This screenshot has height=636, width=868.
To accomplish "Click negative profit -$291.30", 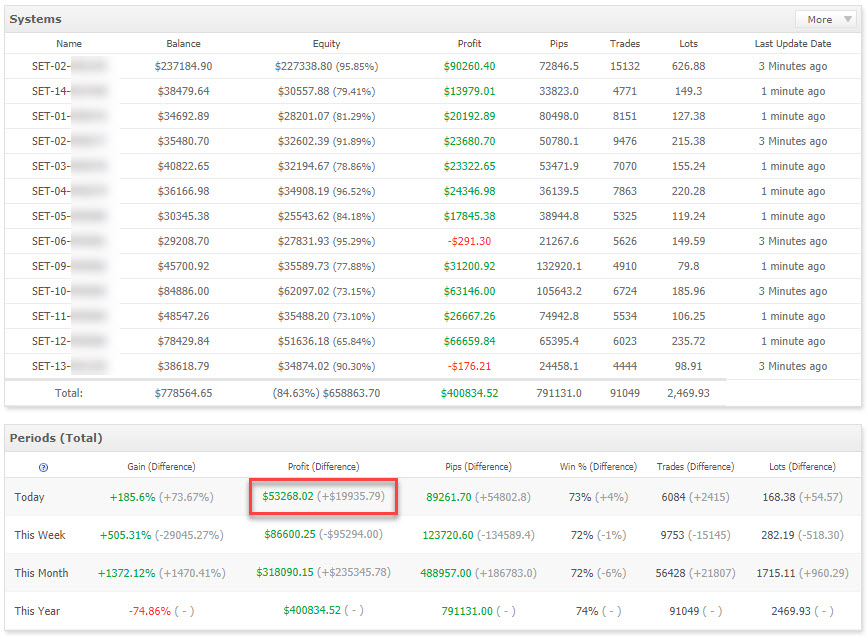I will tap(469, 241).
